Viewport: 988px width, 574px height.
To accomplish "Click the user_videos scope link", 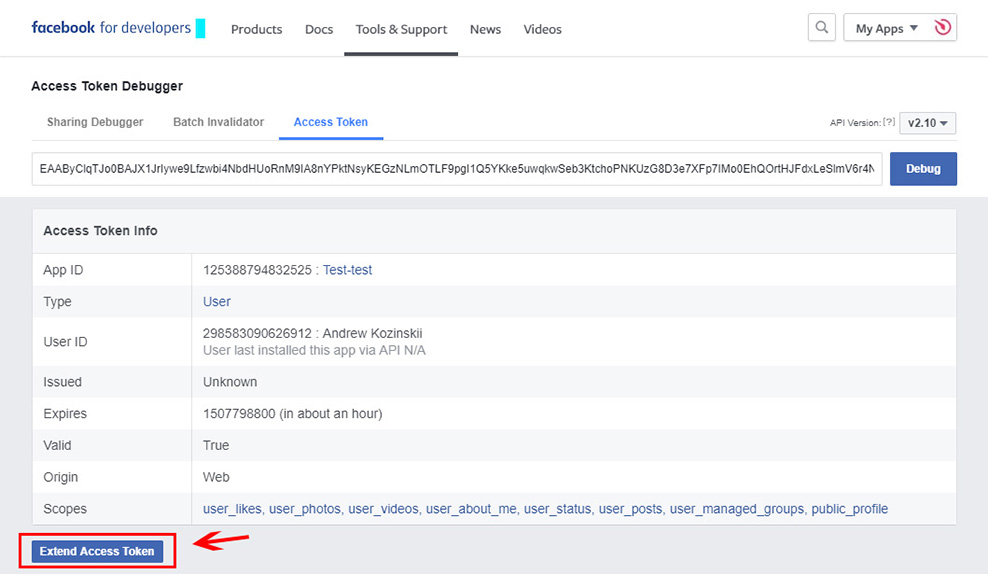I will tap(383, 509).
